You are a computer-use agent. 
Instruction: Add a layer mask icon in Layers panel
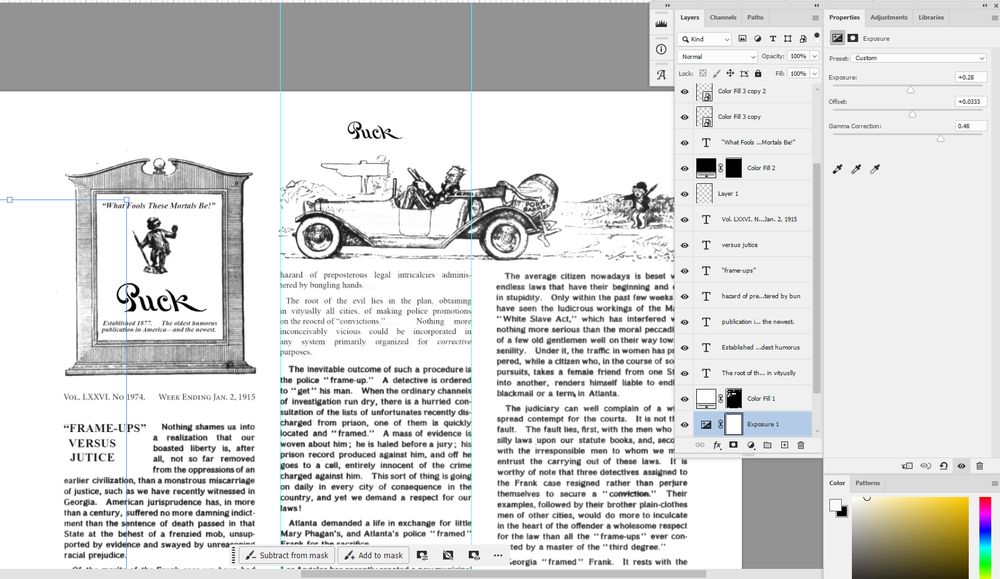[733, 445]
